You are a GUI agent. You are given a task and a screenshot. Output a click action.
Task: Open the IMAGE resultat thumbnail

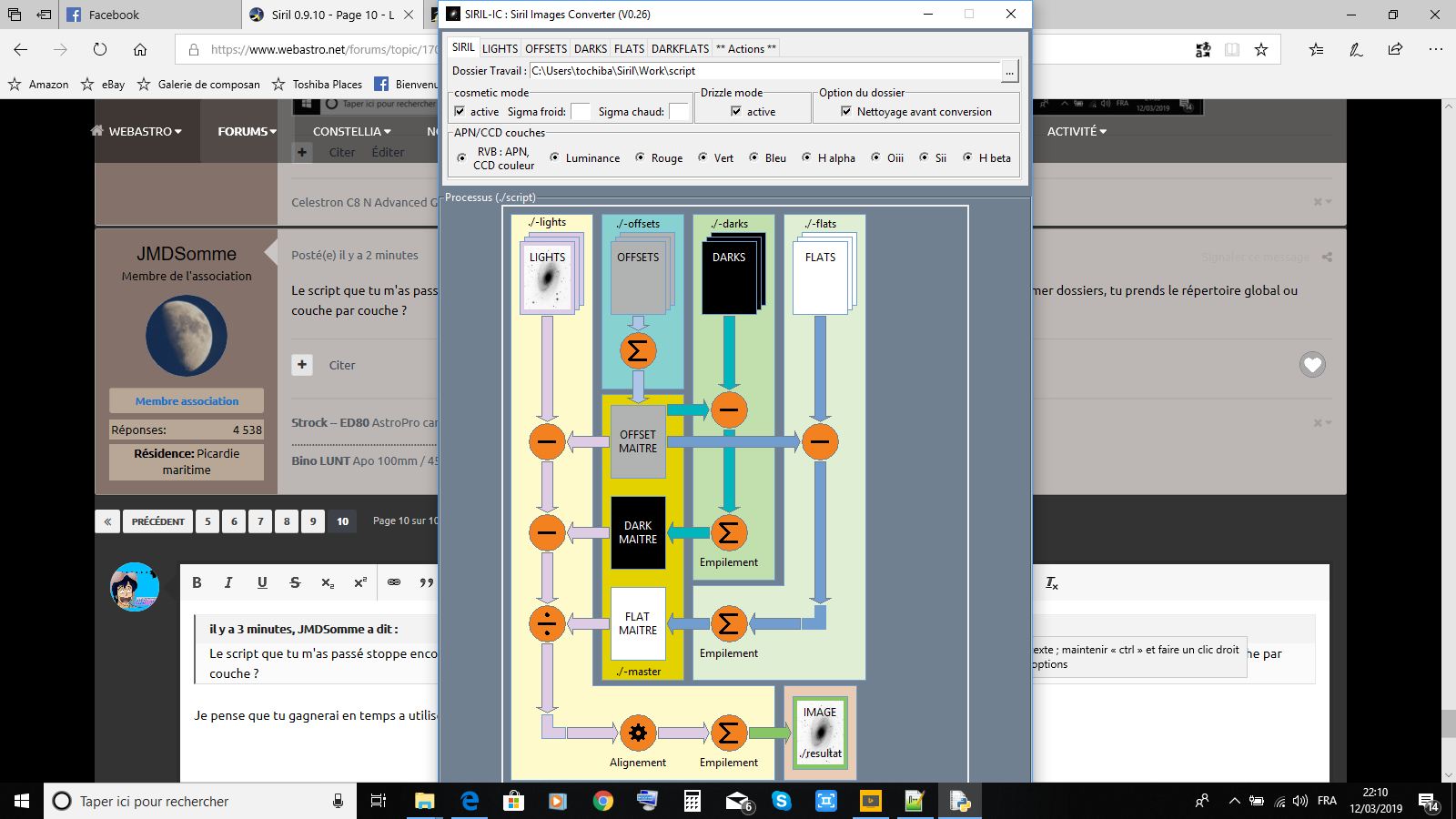820,733
